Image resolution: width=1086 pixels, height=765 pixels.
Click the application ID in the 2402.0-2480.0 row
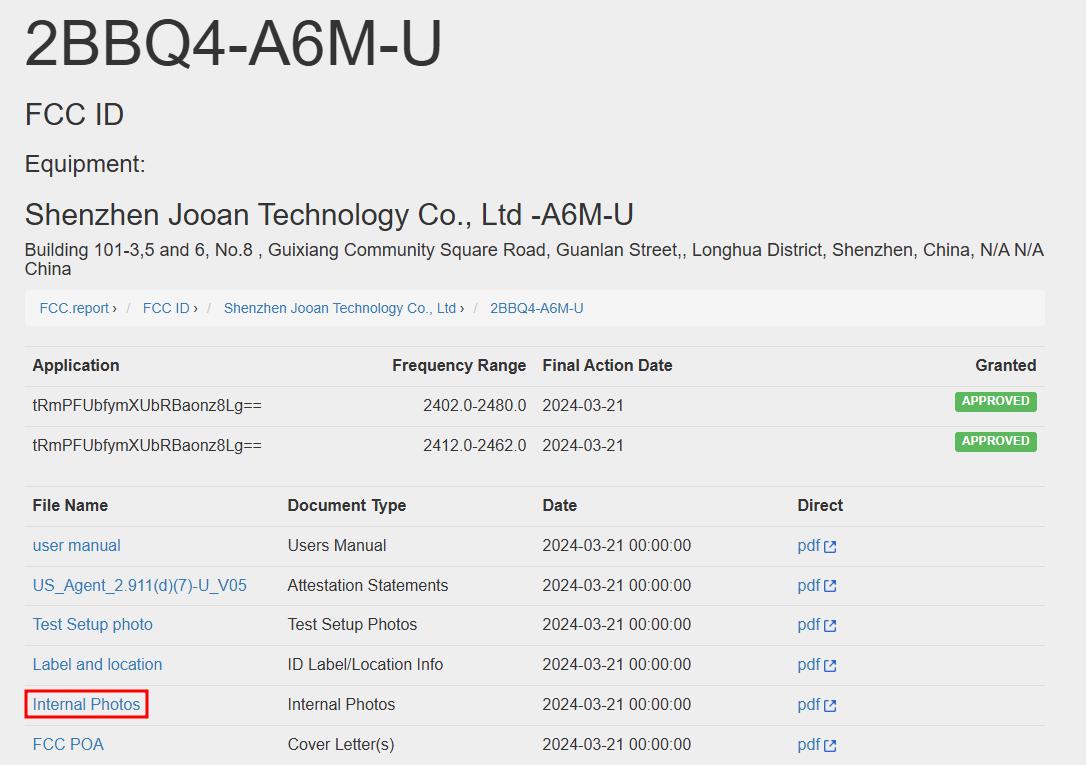(x=147, y=406)
